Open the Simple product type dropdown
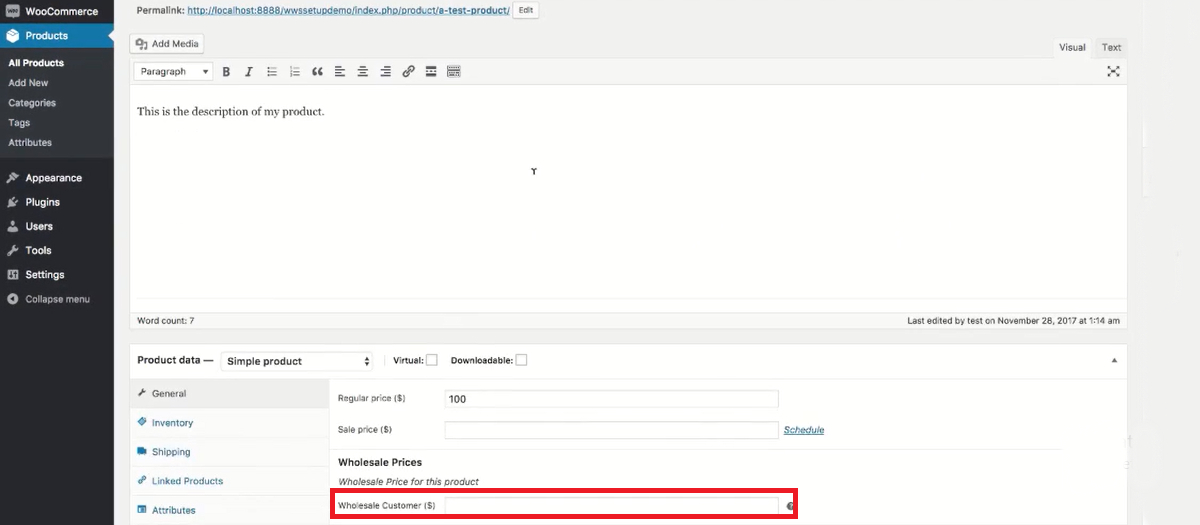 [x=298, y=361]
